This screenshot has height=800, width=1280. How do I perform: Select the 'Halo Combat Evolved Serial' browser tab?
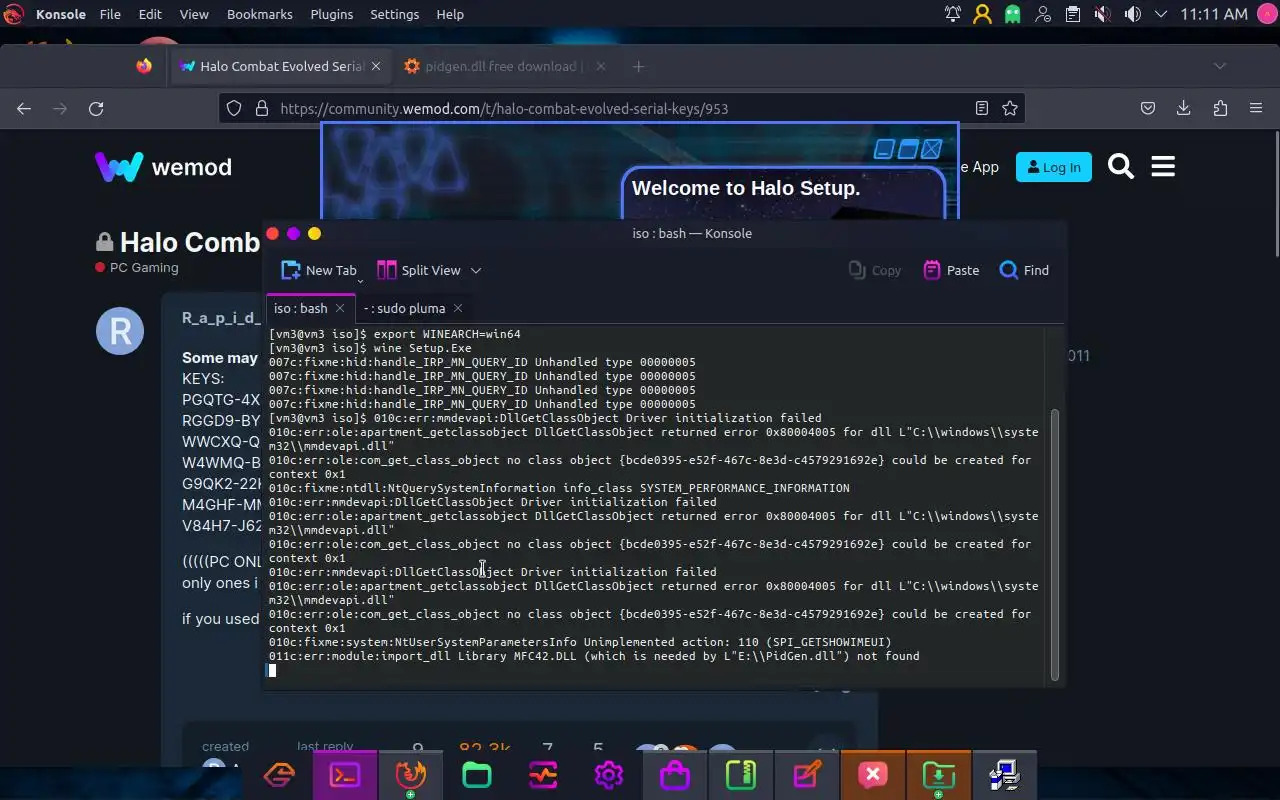point(280,66)
